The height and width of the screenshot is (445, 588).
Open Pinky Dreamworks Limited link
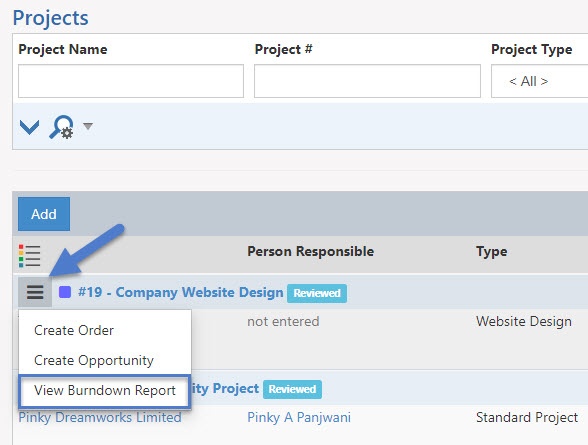click(x=100, y=417)
